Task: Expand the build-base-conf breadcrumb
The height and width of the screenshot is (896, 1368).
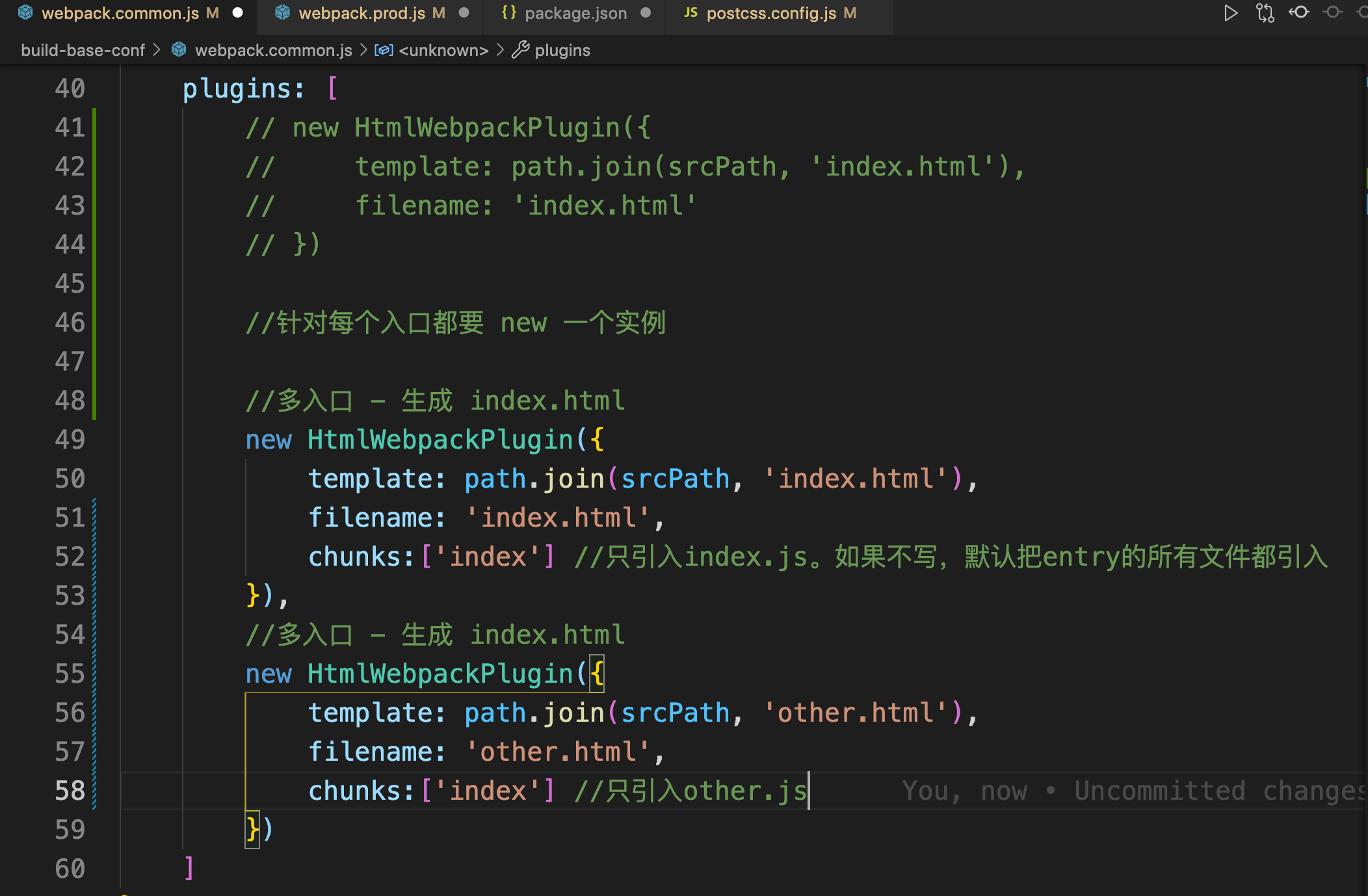Action: (83, 50)
